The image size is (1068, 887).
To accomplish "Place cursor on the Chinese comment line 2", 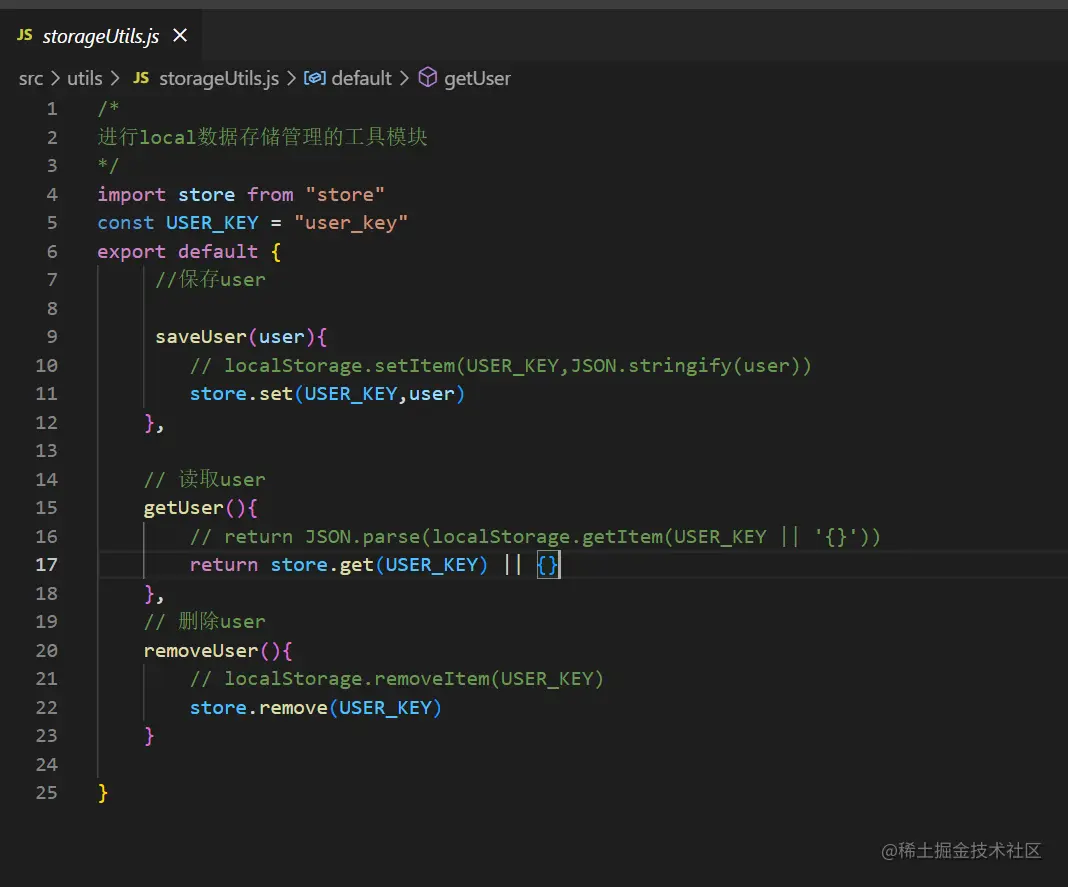I will click(262, 137).
